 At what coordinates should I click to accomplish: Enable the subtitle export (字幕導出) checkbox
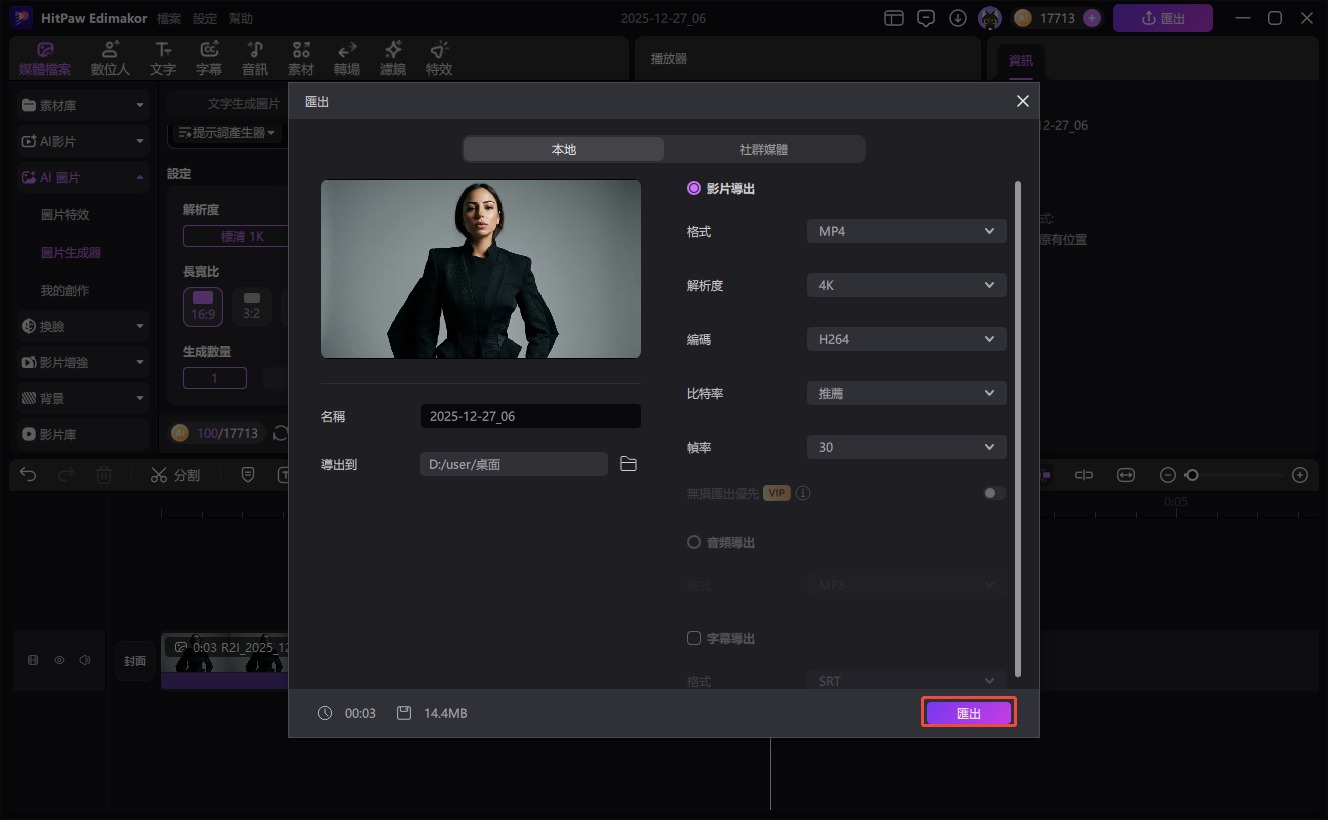coord(694,638)
